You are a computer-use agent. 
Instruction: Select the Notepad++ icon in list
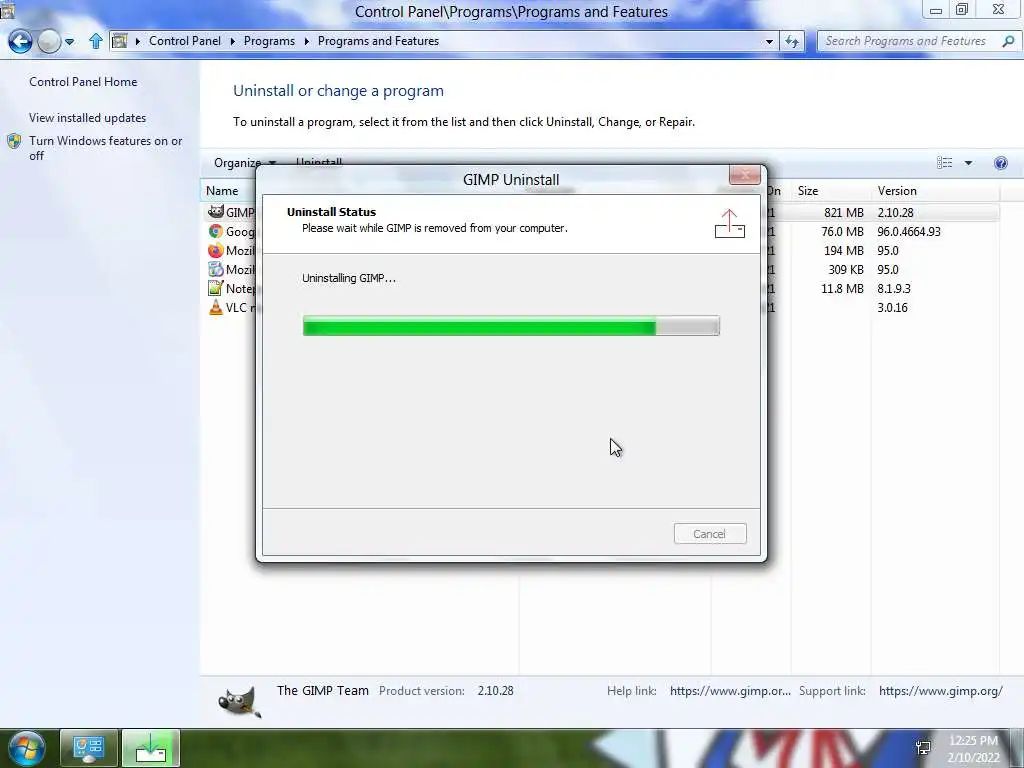(x=216, y=288)
